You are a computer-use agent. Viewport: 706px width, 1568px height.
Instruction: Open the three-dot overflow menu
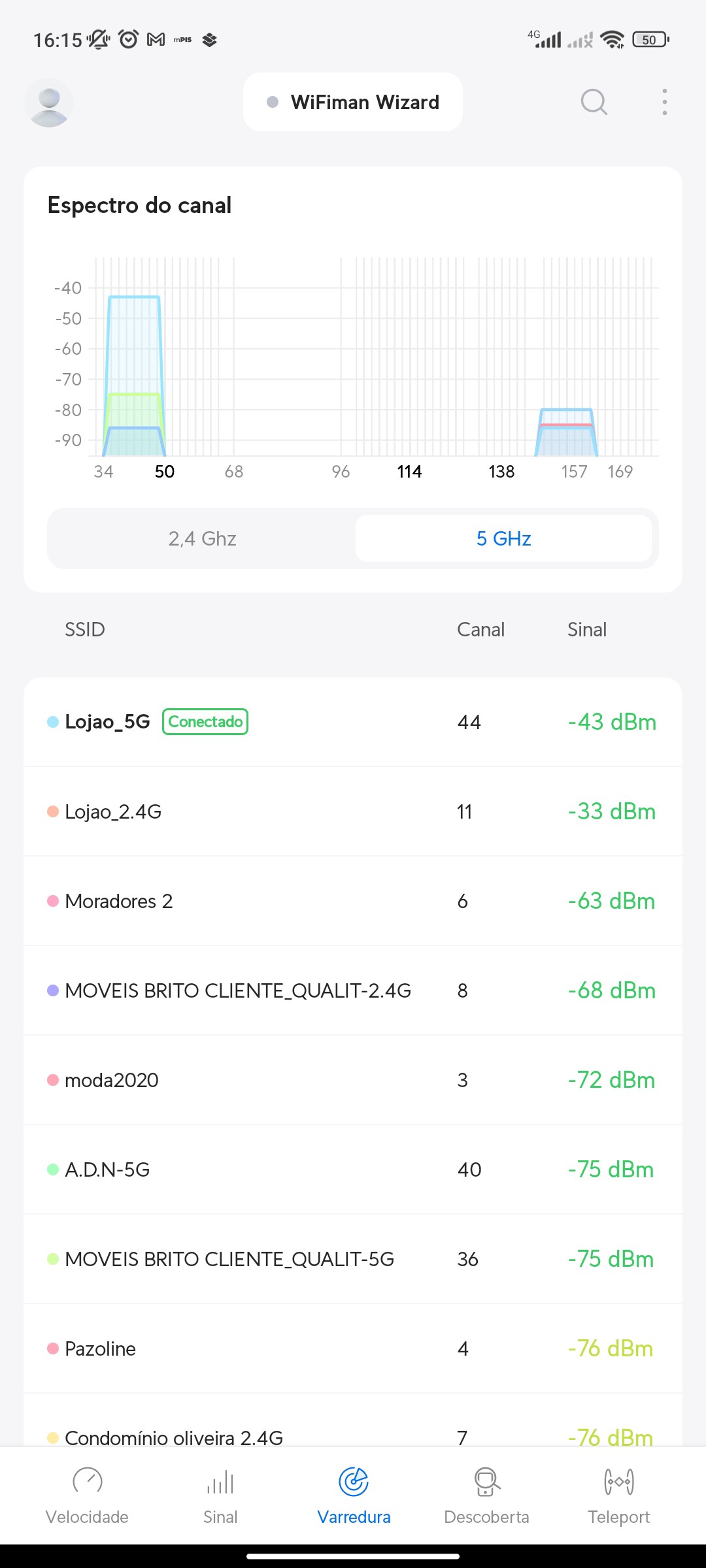coord(664,103)
